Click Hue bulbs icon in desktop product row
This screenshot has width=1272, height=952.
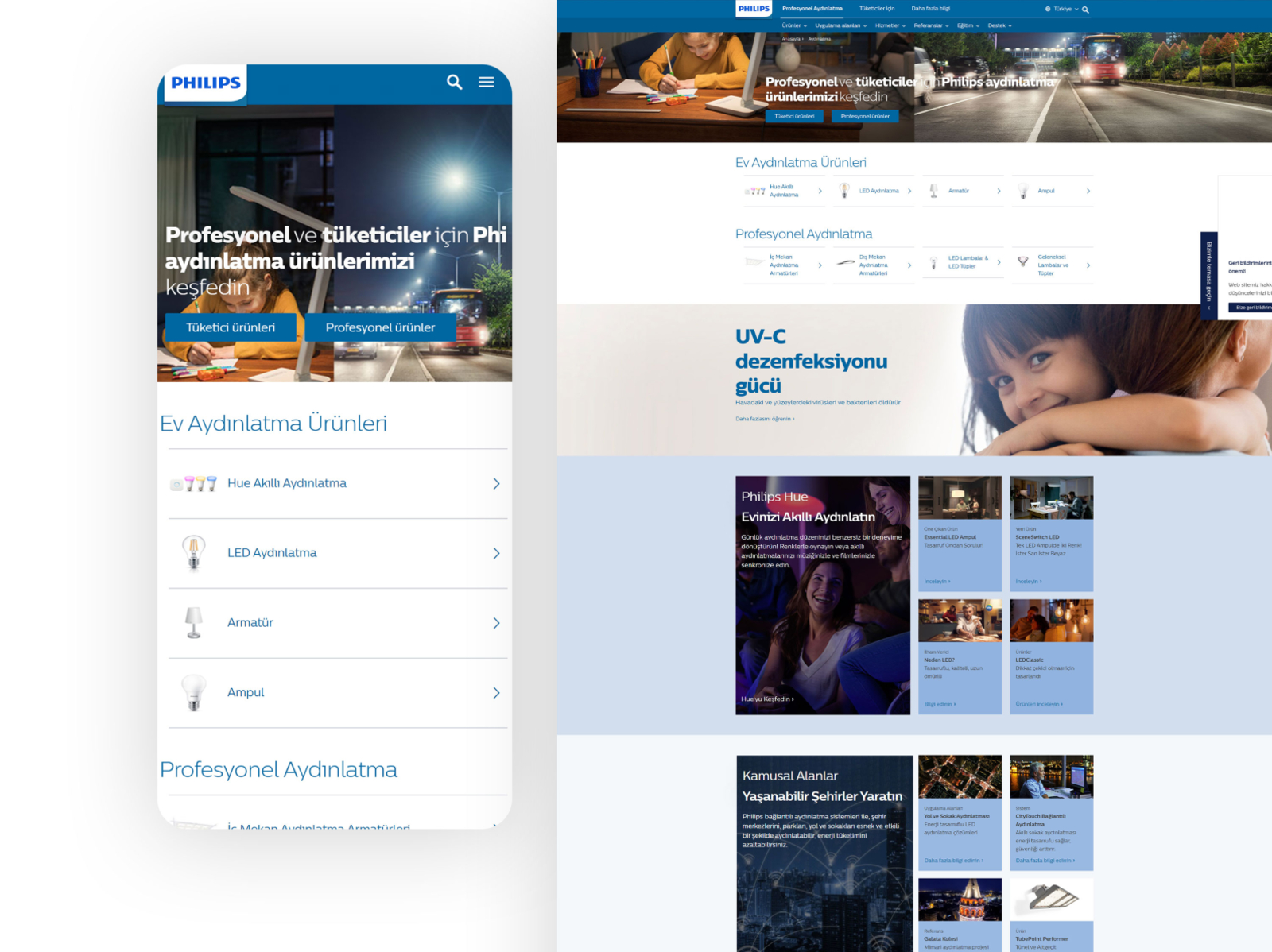pyautogui.click(x=755, y=191)
